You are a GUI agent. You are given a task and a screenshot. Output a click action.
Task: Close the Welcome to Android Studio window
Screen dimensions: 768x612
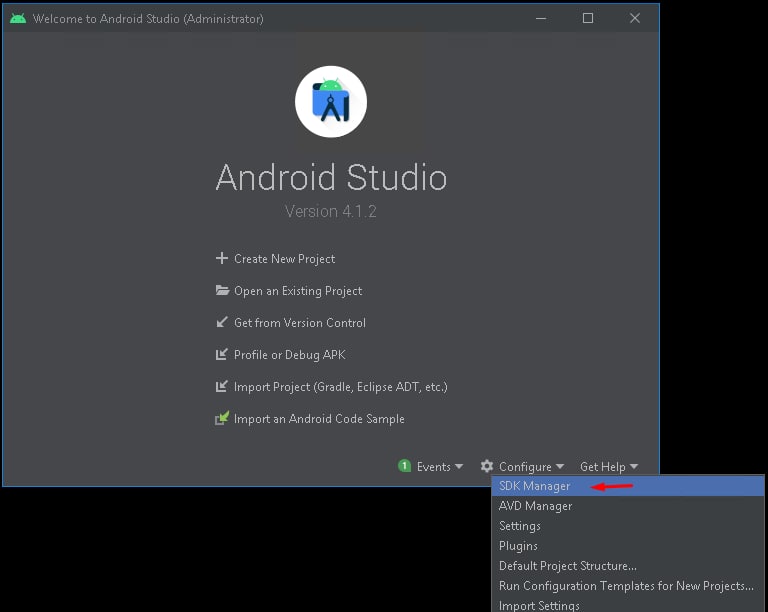[x=635, y=19]
